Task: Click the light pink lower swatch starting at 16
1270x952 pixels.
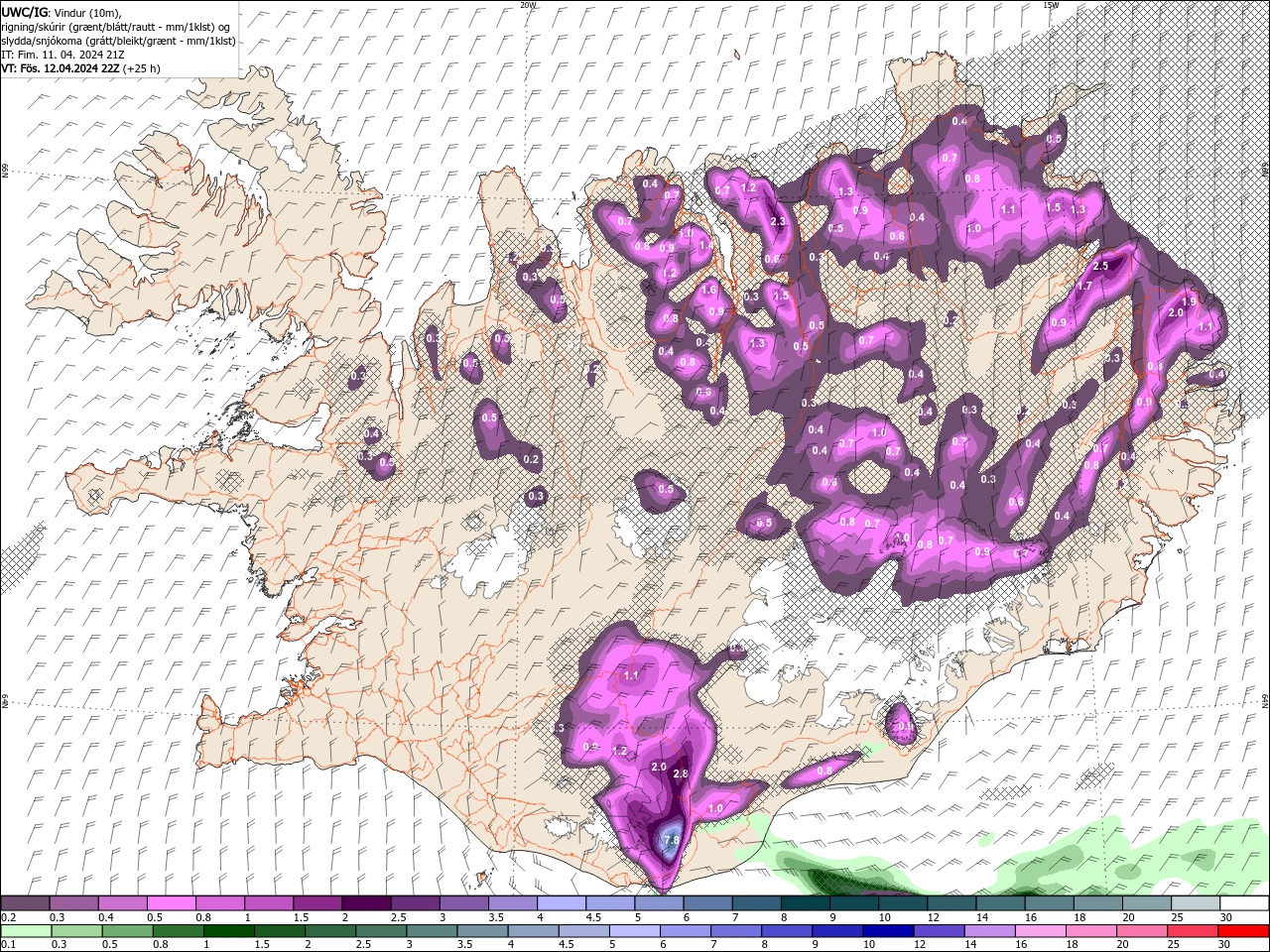Action: (1041, 931)
